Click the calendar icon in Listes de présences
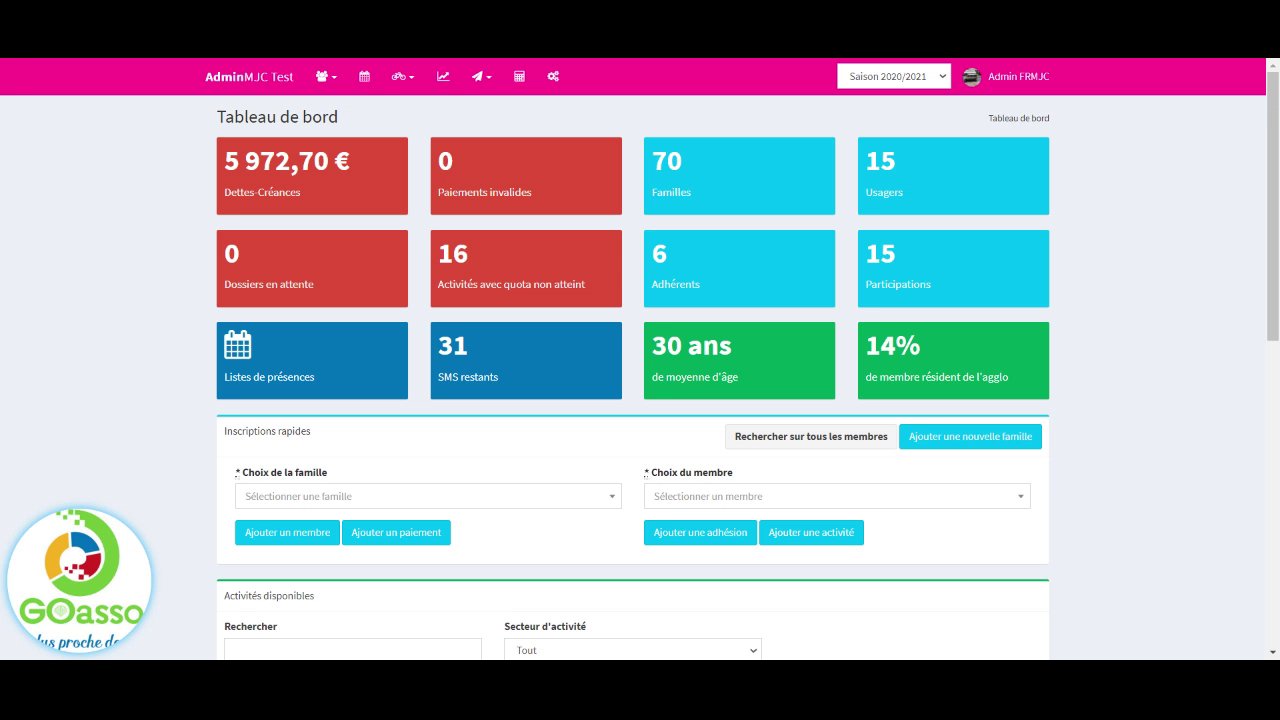 pos(238,345)
